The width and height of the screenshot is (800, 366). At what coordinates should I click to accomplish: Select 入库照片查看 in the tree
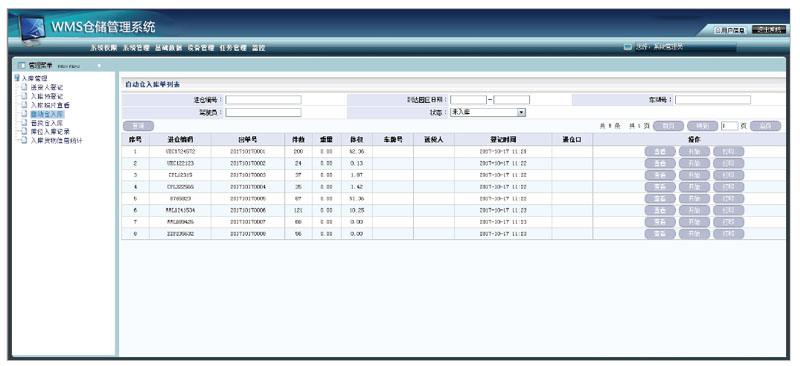(50, 105)
